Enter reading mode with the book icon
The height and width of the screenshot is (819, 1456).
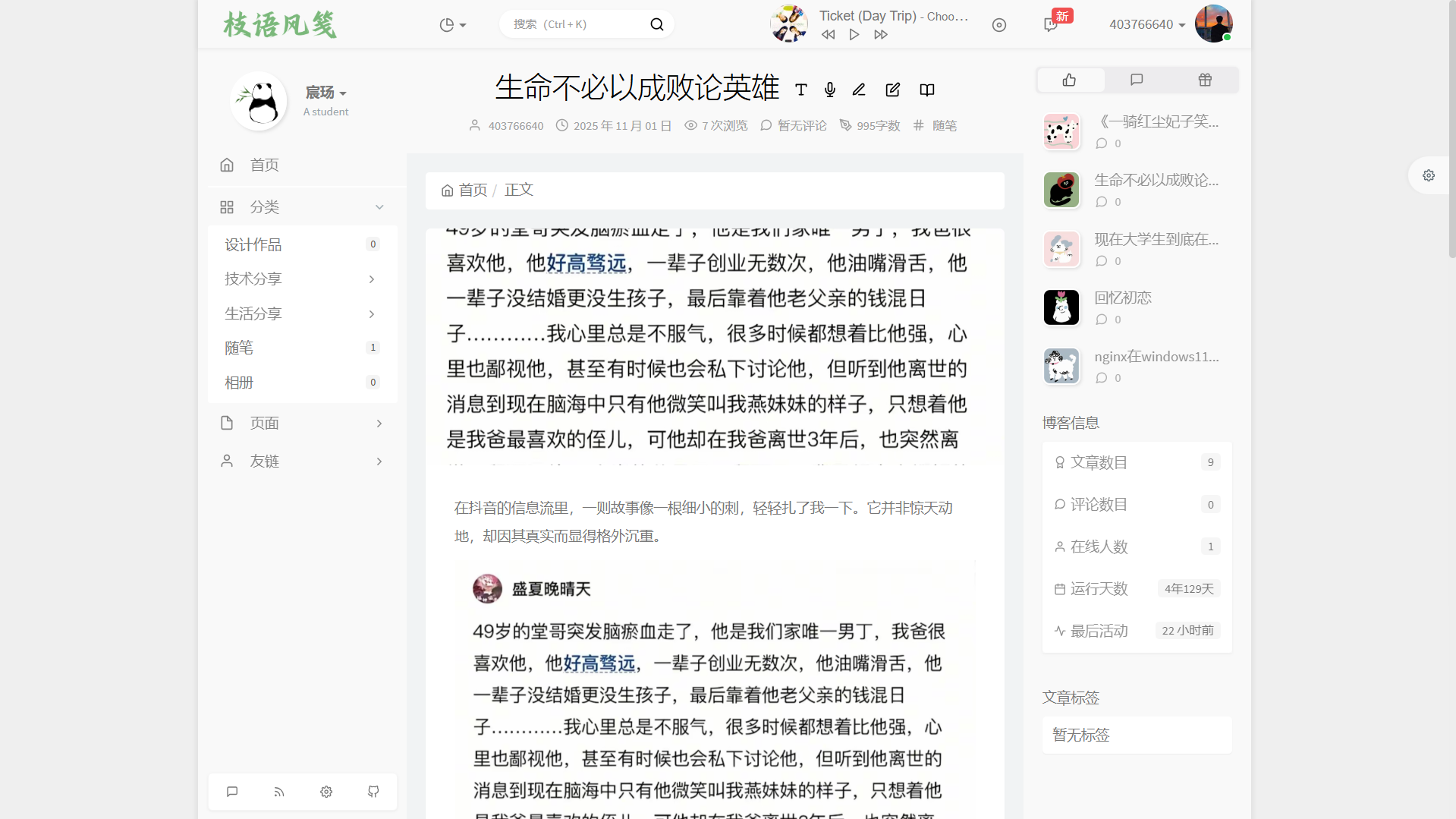(926, 90)
